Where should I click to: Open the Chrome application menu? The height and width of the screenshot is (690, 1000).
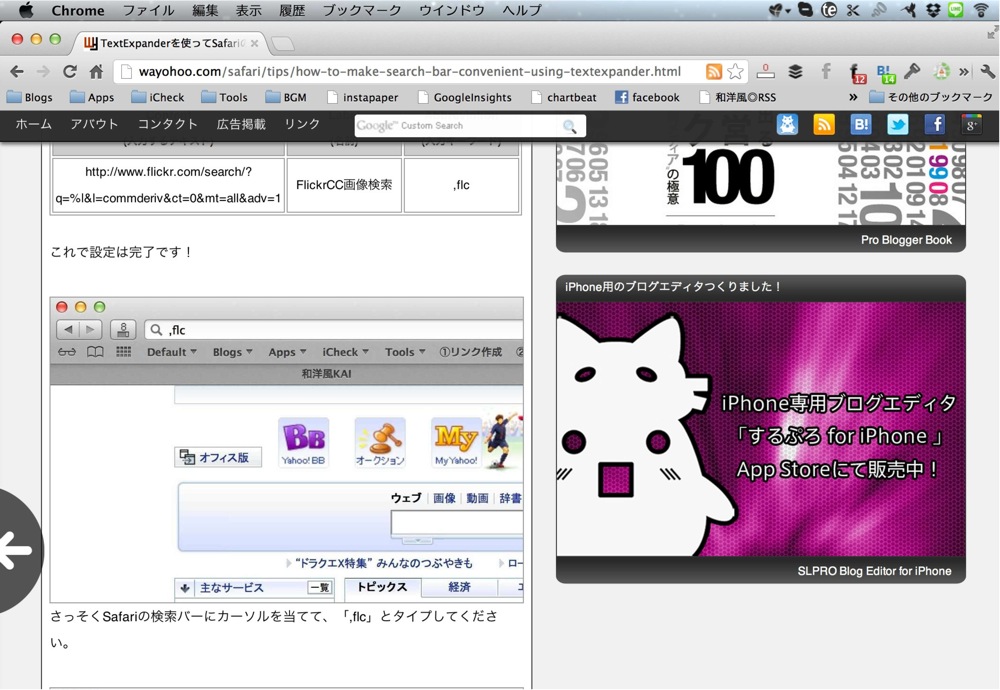click(78, 10)
